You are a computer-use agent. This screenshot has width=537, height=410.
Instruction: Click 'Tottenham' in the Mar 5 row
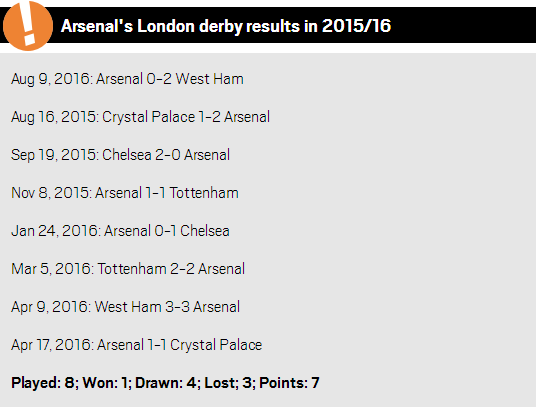click(x=132, y=269)
